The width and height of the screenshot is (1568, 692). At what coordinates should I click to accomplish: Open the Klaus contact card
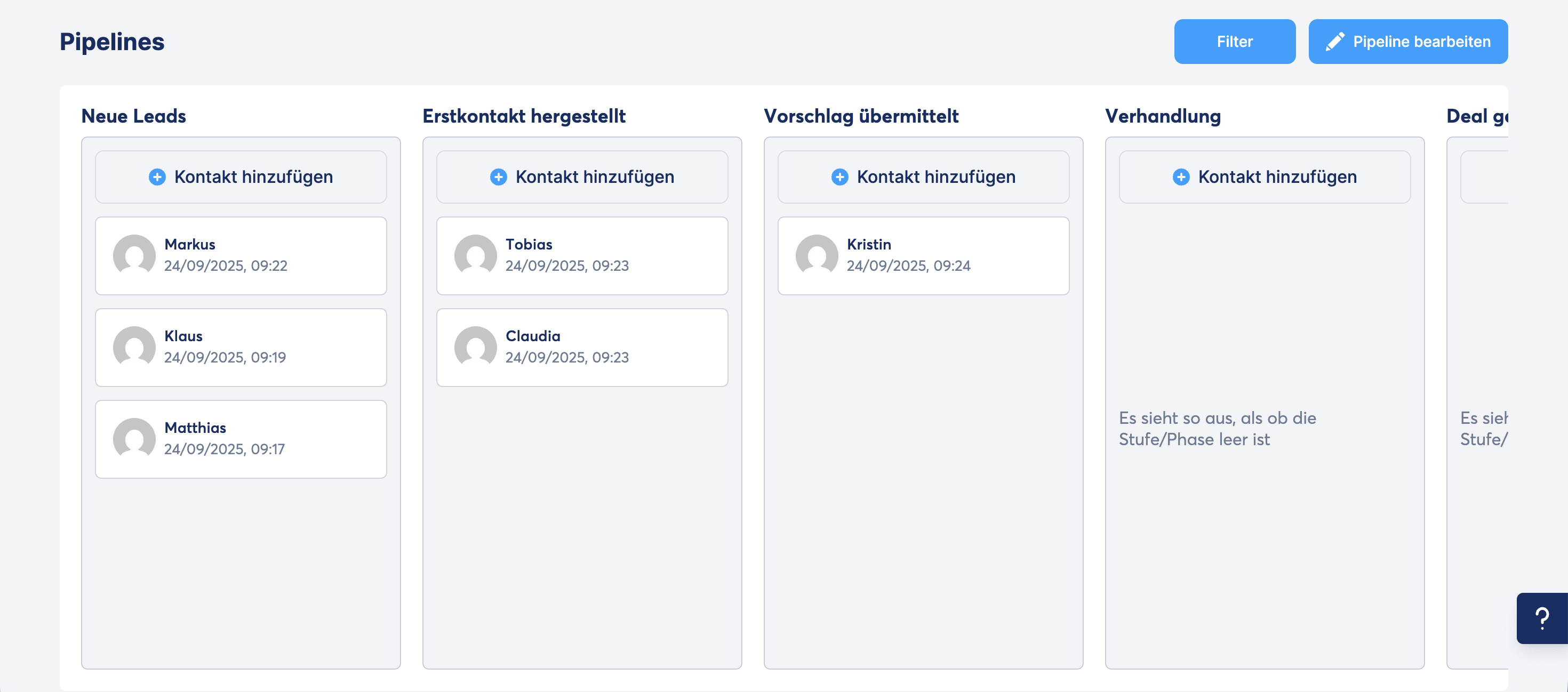click(241, 348)
